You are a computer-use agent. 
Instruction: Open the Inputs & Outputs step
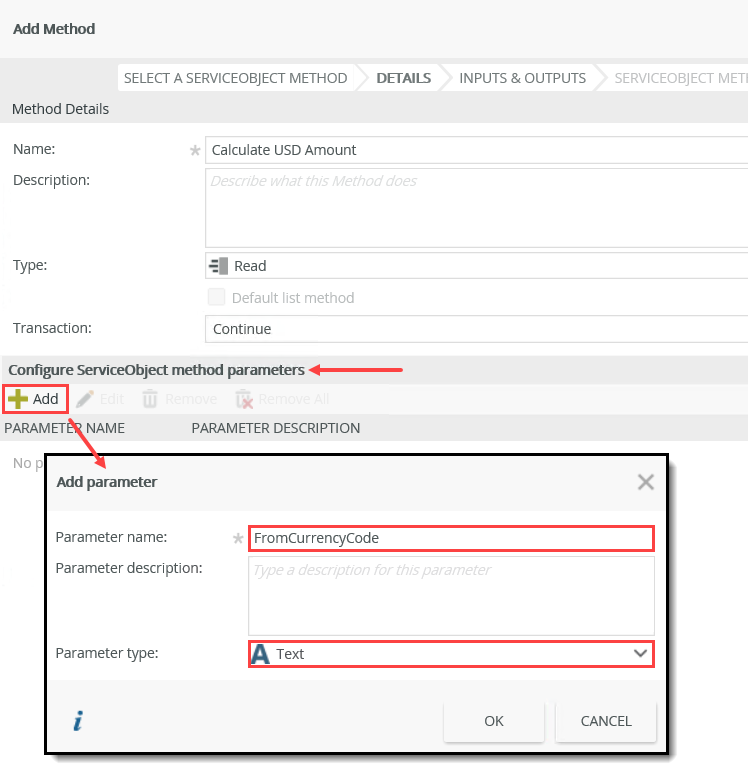(522, 78)
